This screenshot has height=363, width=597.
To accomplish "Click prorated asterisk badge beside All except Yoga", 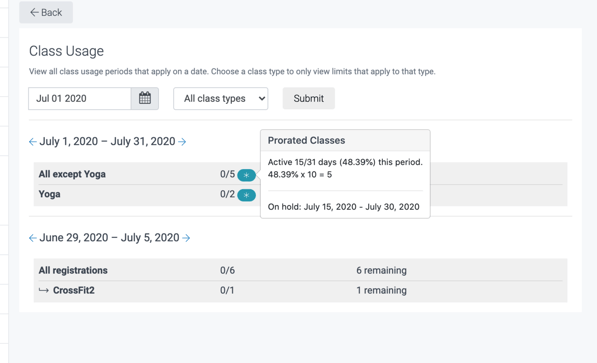I will click(246, 175).
